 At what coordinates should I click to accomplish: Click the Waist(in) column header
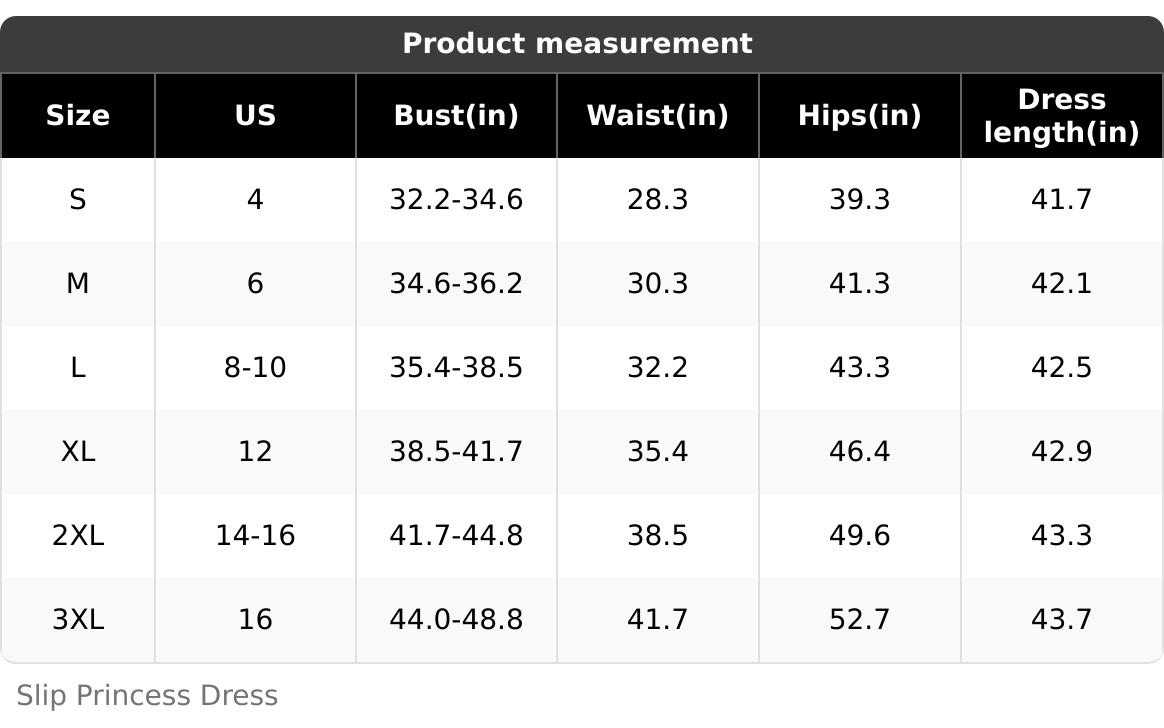pyautogui.click(x=658, y=116)
